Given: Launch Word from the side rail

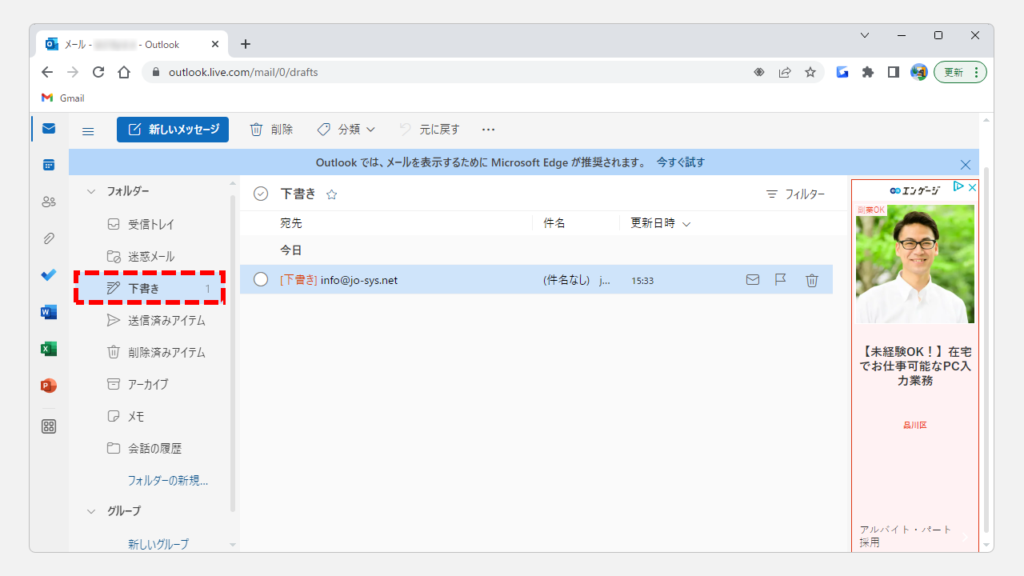Looking at the screenshot, I should click(x=48, y=312).
